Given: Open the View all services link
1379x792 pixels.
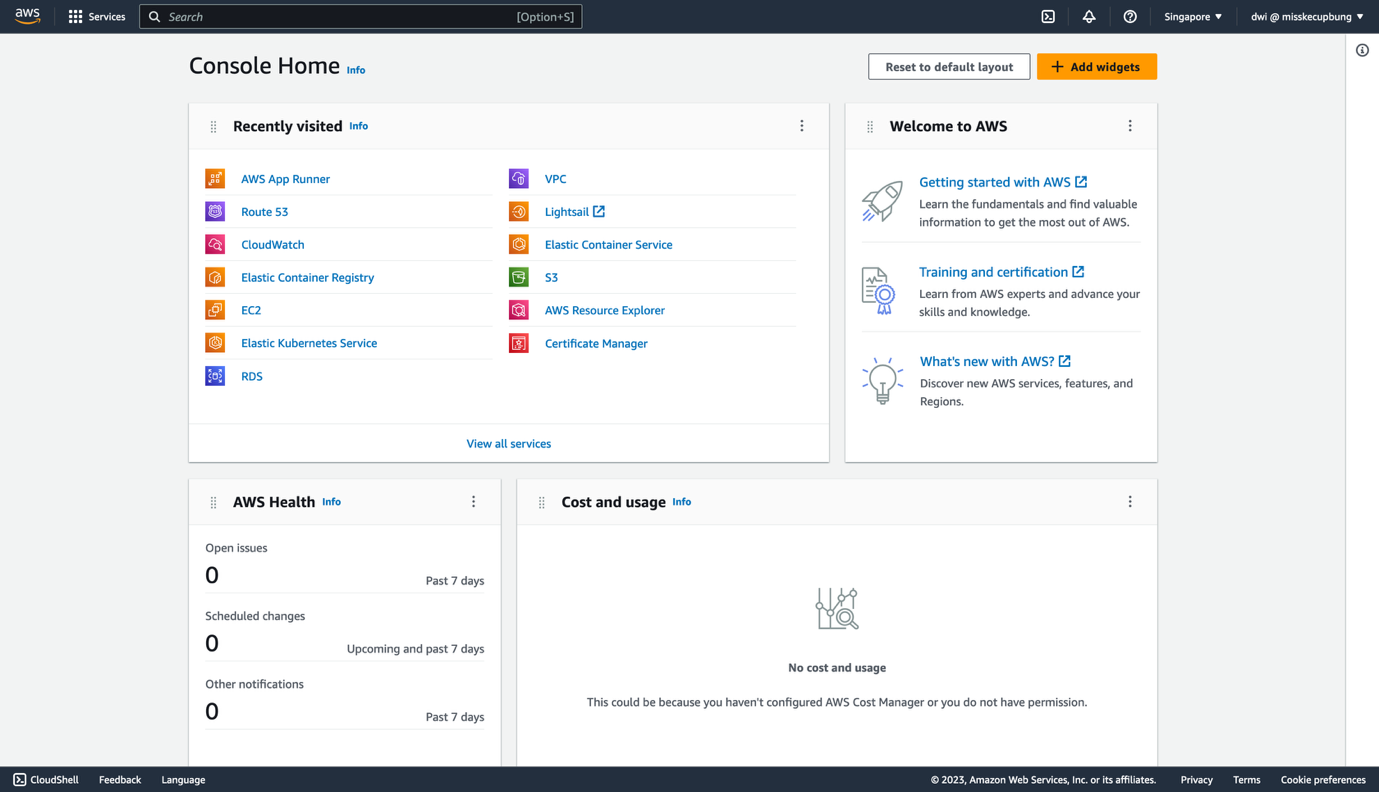Looking at the screenshot, I should tap(508, 443).
